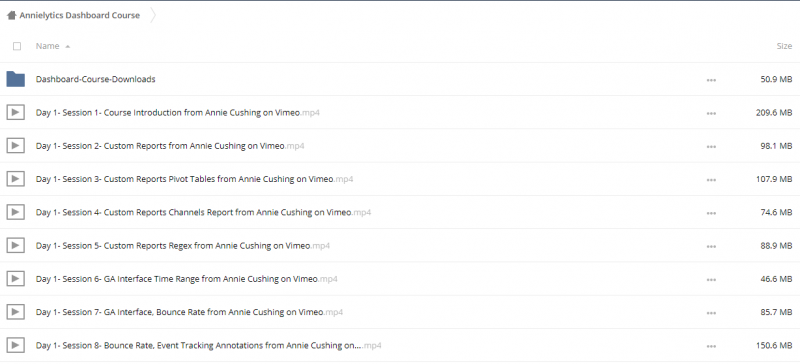Open the Annielytics Dashboard Course breadcrumb

80,15
